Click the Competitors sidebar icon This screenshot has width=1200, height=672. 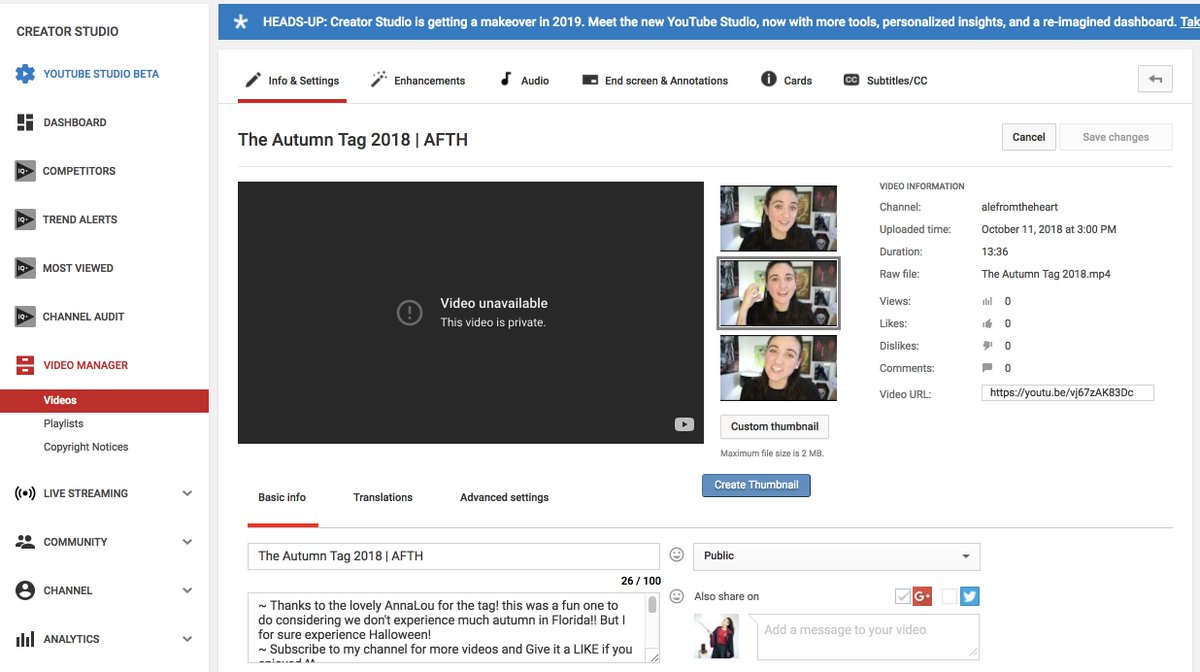pos(25,171)
